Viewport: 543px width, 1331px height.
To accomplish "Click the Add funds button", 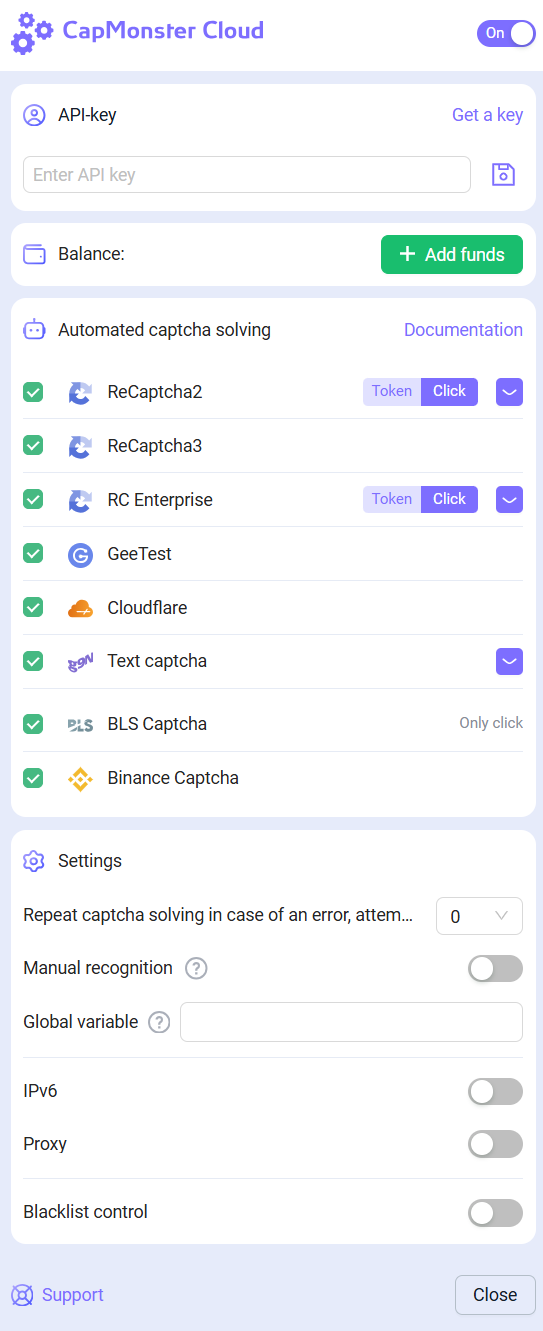I will (452, 255).
